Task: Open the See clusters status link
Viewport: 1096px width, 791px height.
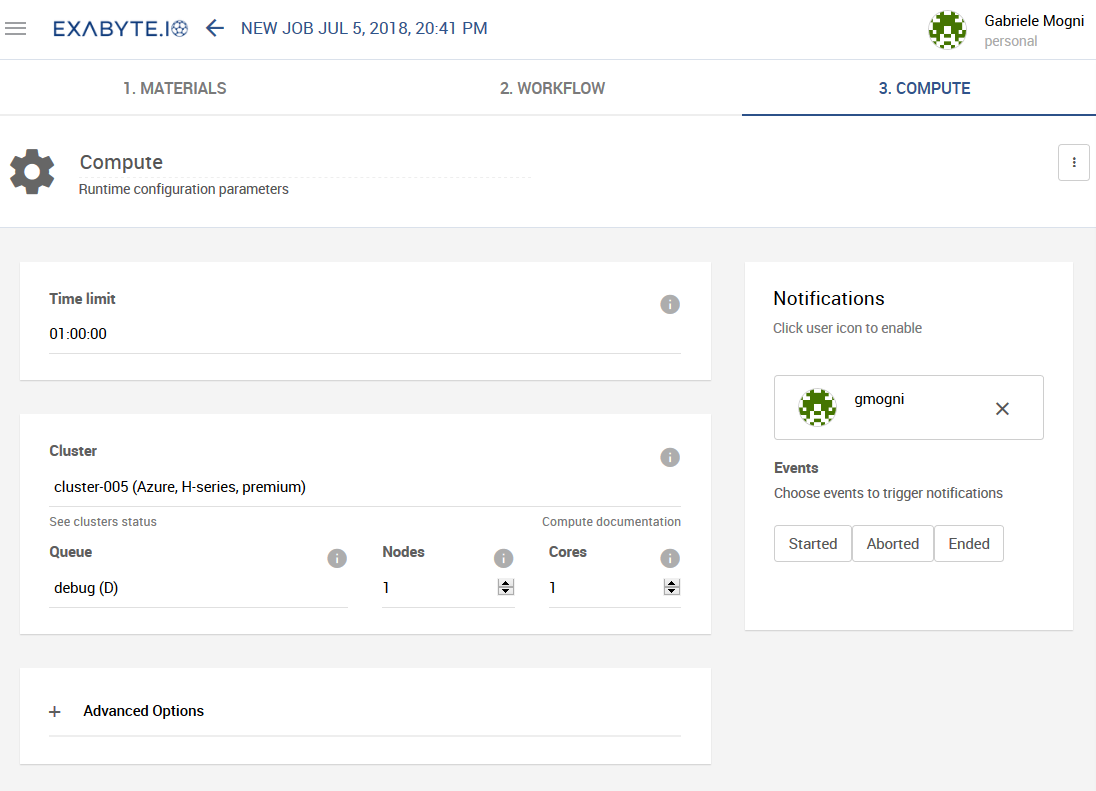Action: coord(103,522)
